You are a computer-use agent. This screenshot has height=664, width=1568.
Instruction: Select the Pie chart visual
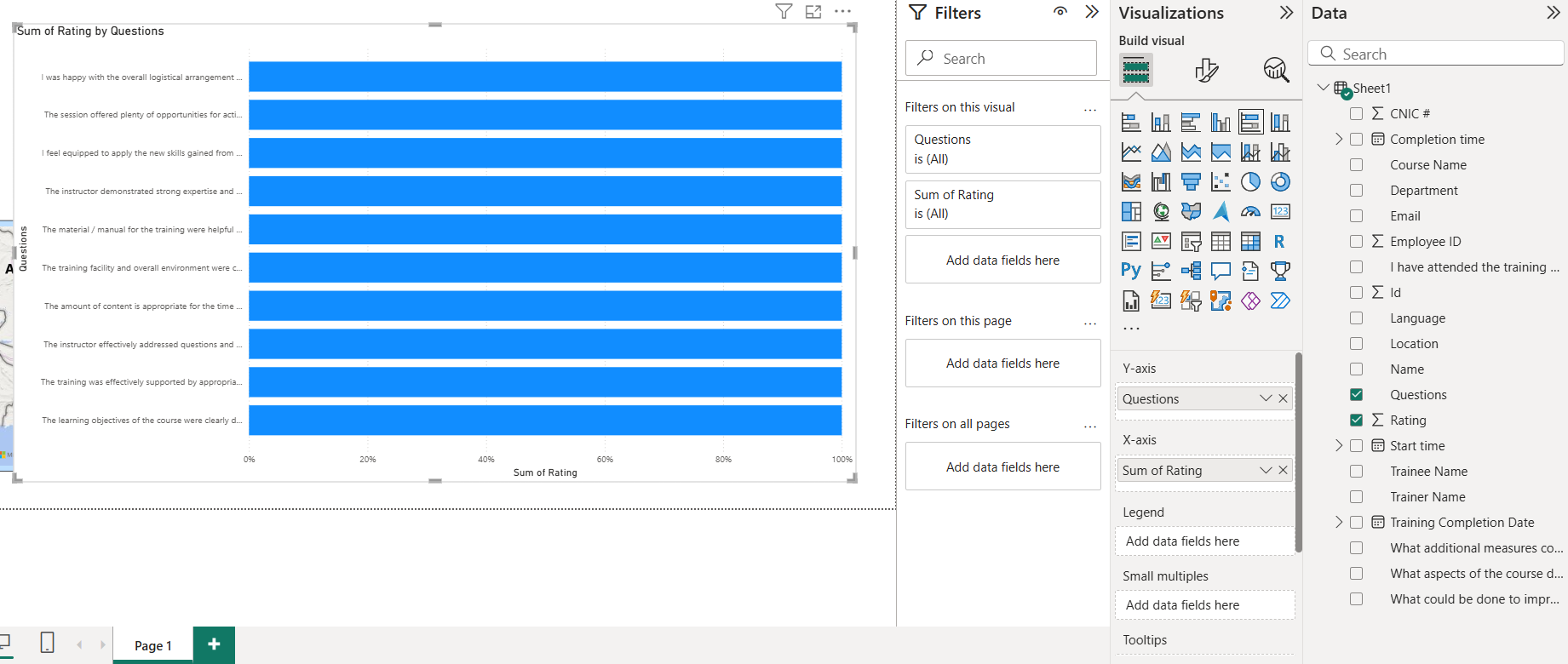(x=1250, y=182)
